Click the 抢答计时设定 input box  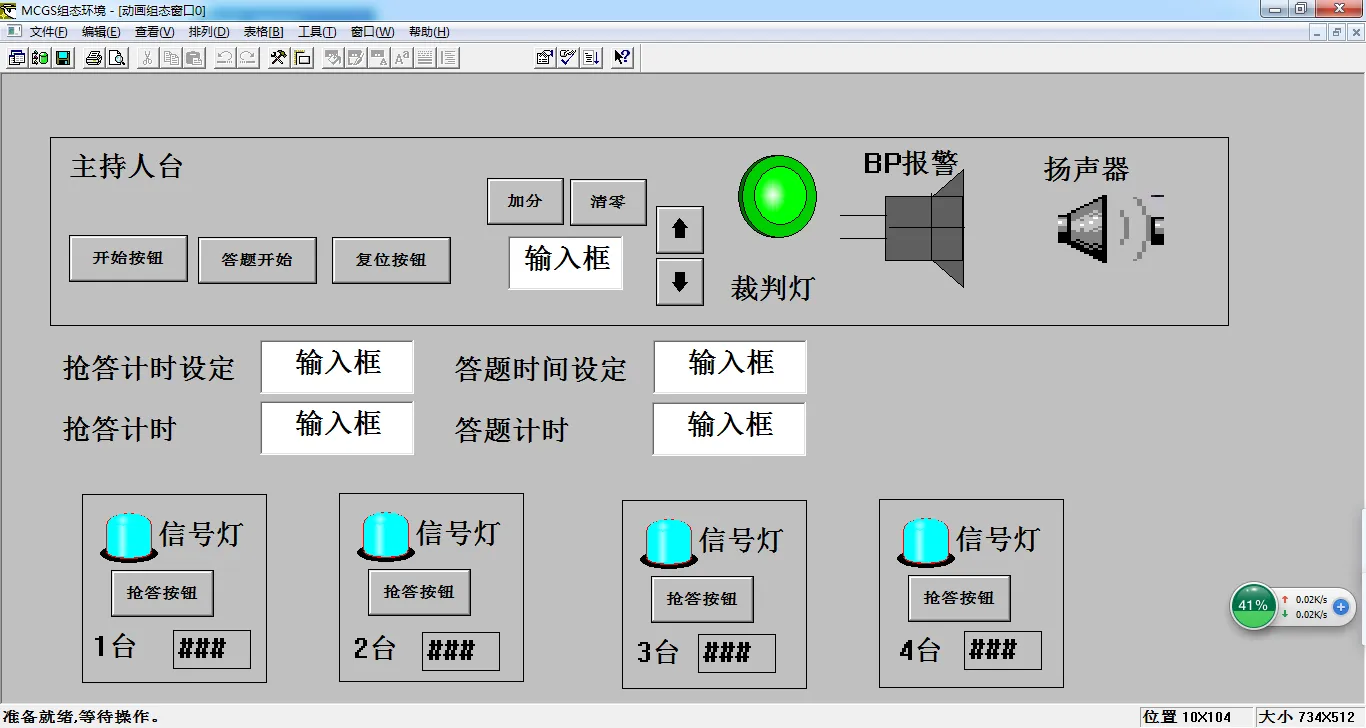click(x=337, y=366)
